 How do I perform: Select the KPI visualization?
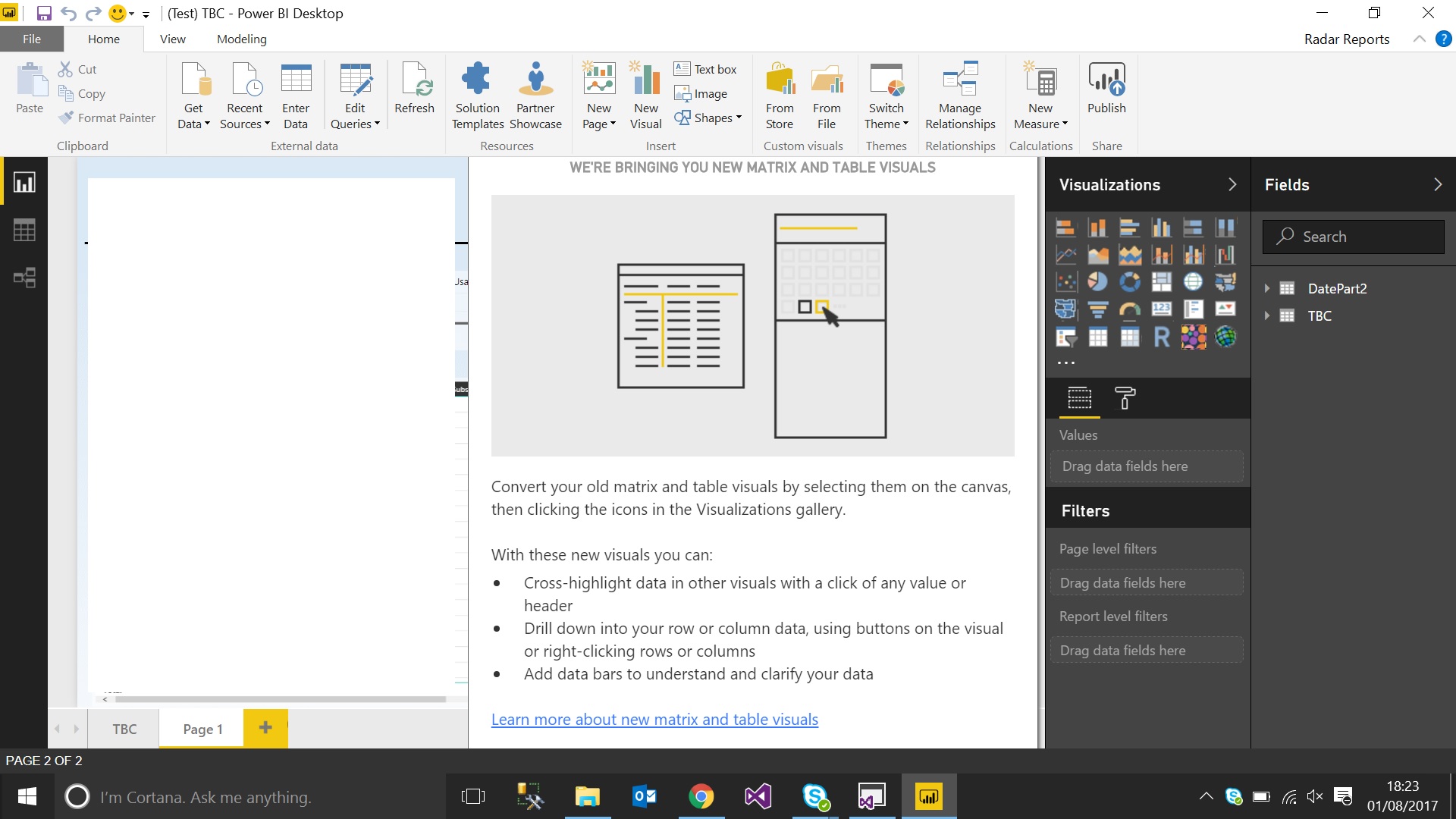(1225, 309)
